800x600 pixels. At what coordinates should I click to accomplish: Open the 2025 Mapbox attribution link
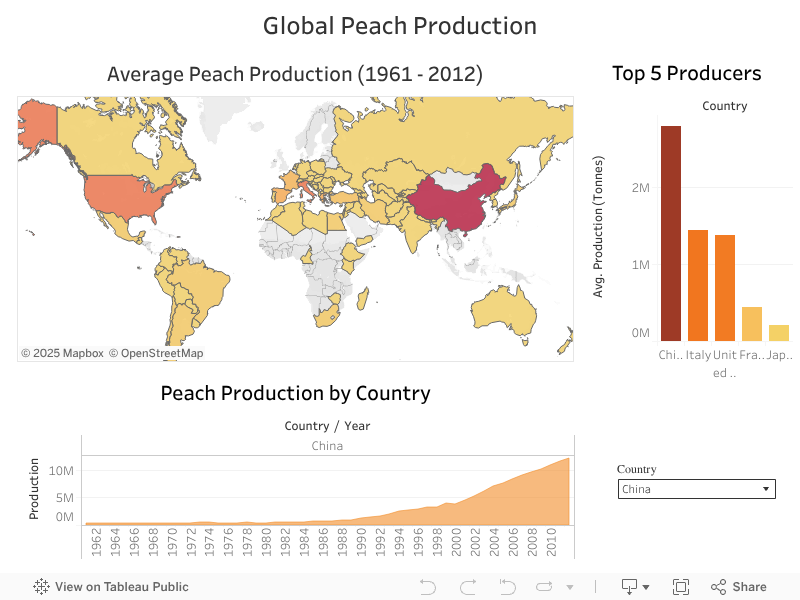coord(64,352)
